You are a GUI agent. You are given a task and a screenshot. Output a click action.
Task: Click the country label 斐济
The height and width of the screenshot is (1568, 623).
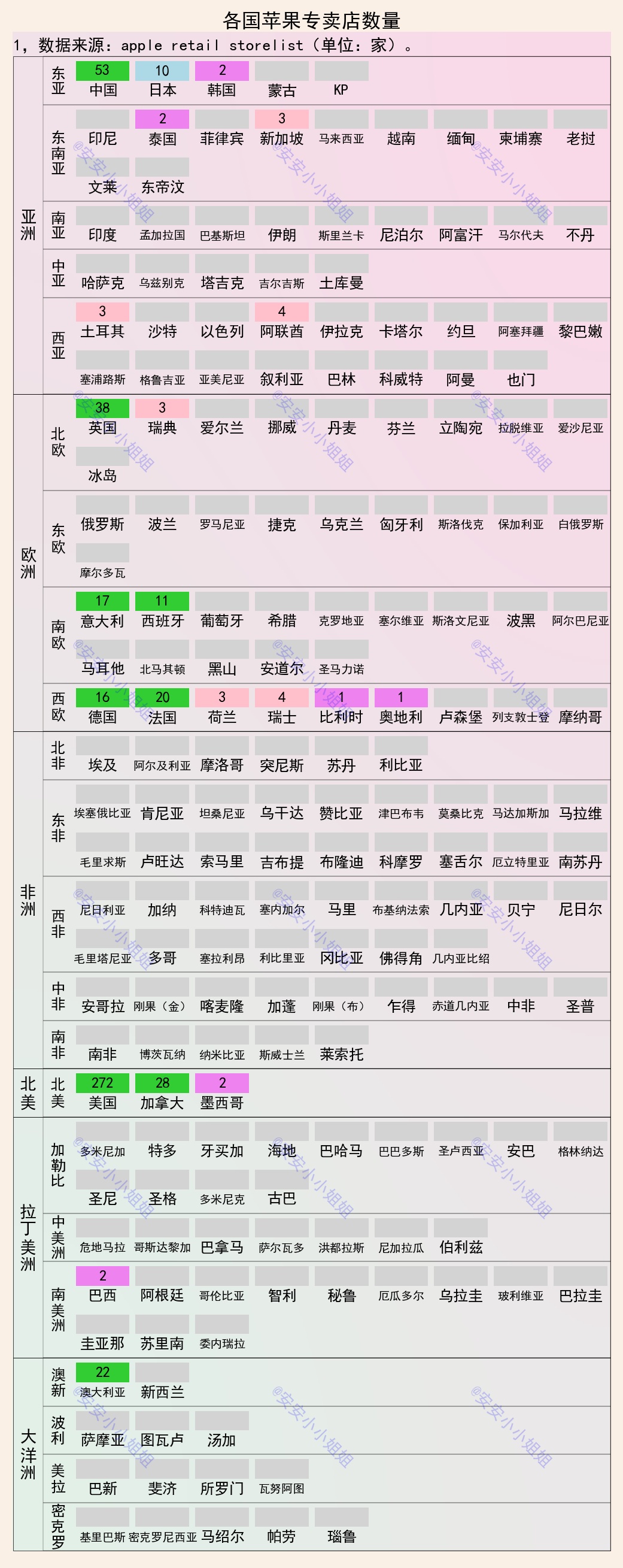coord(162,1488)
